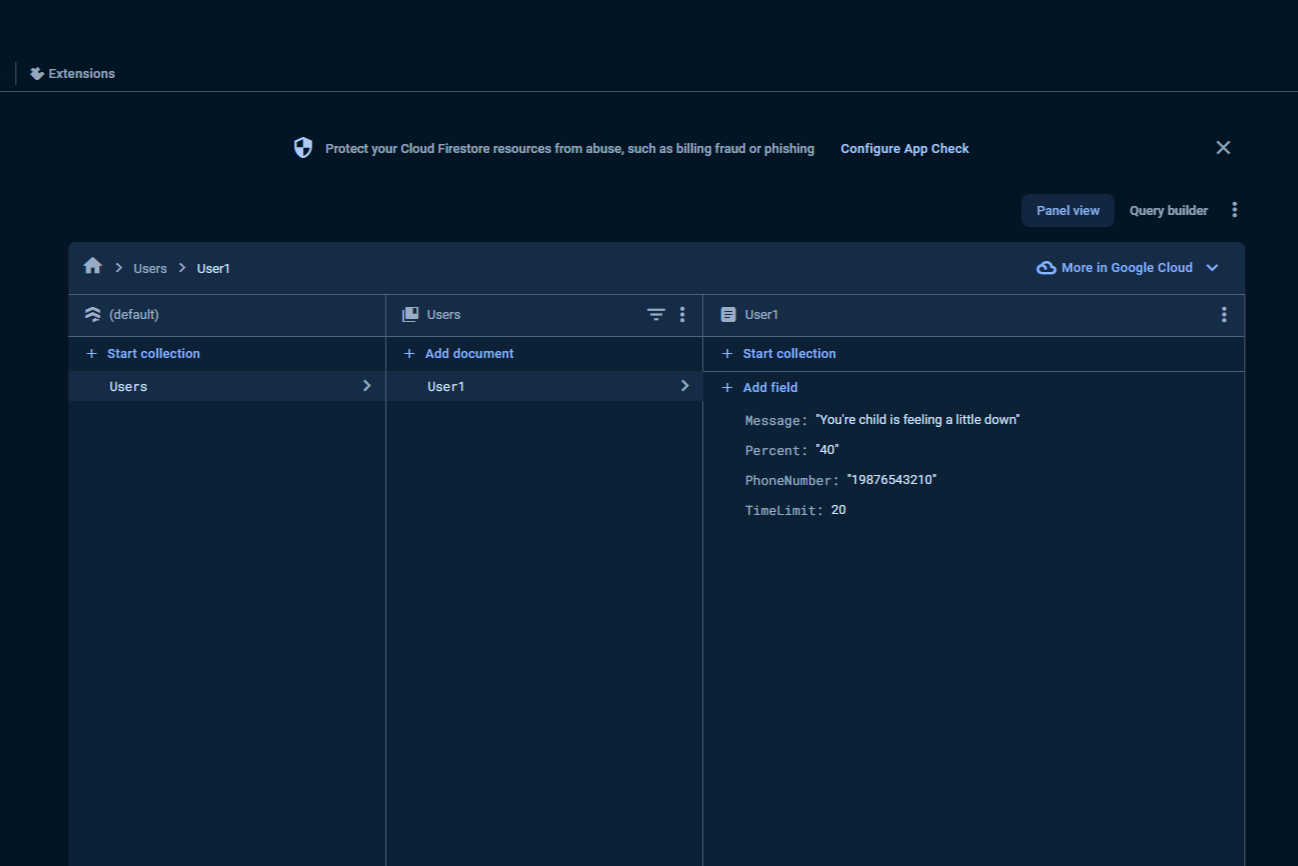This screenshot has height=866, width=1298.
Task: Dismiss the App Check banner
Action: (x=1223, y=147)
